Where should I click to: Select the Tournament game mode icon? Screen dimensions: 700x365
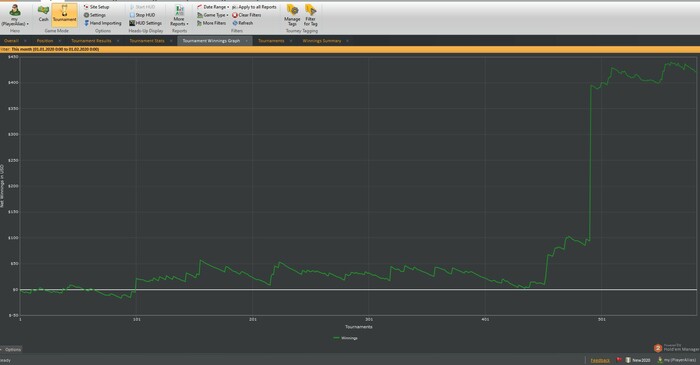[65, 14]
